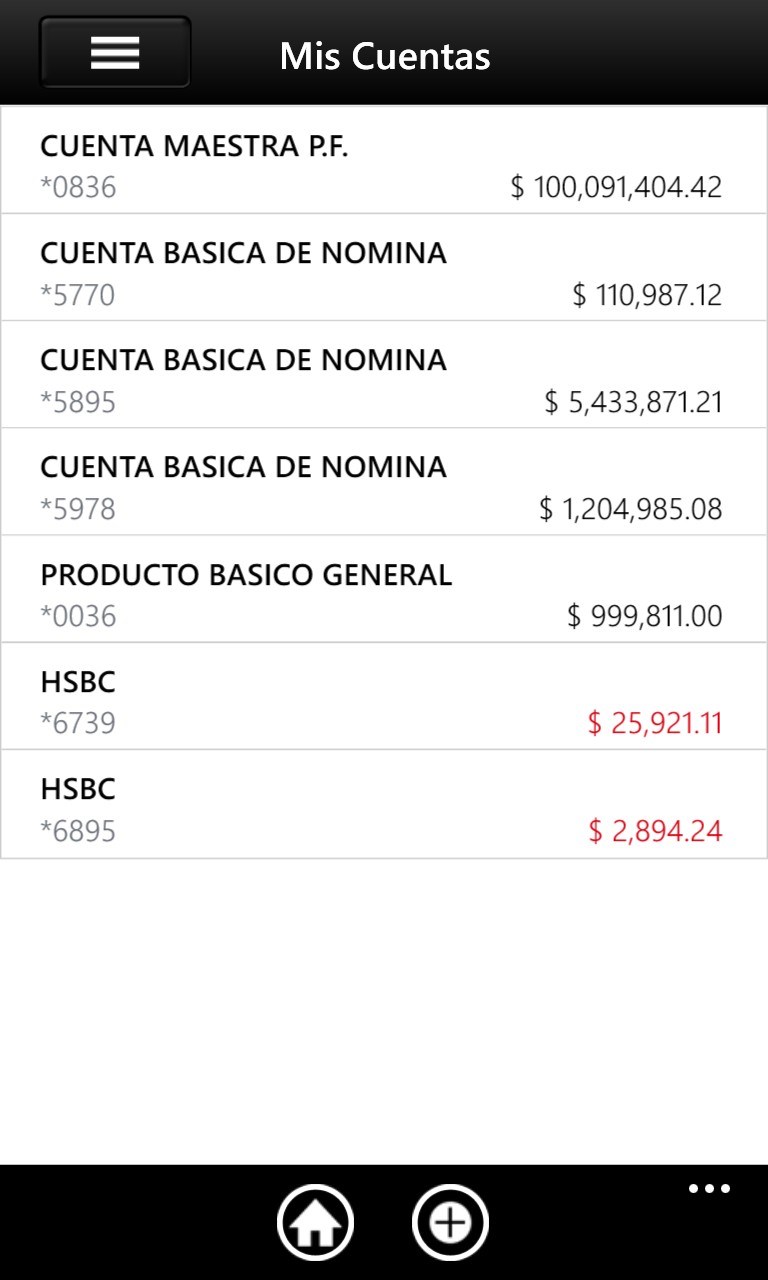Tap the *0836 account number
The height and width of the screenshot is (1280, 768).
coord(78,187)
